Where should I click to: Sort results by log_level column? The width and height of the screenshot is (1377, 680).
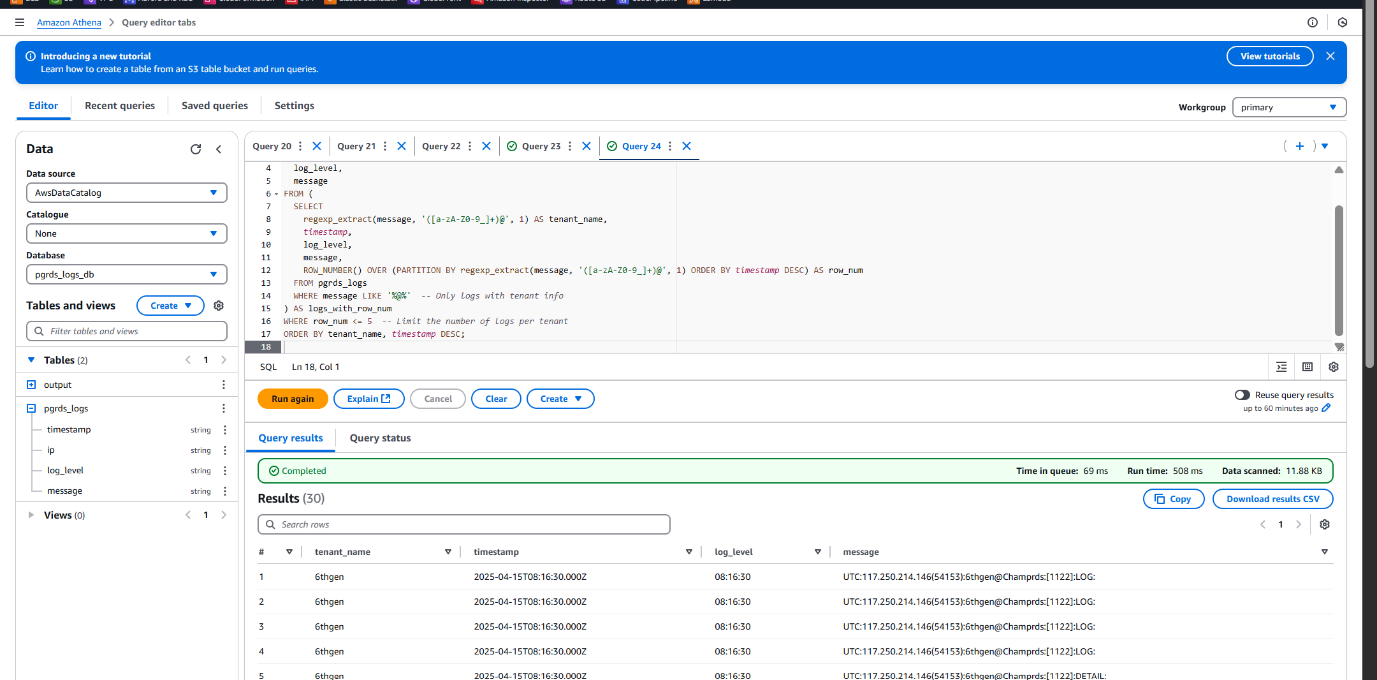tap(818, 552)
